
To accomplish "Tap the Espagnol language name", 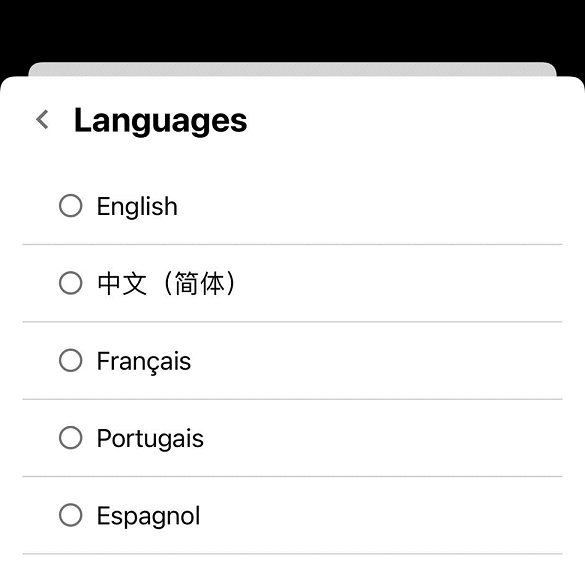I will pyautogui.click(x=148, y=516).
